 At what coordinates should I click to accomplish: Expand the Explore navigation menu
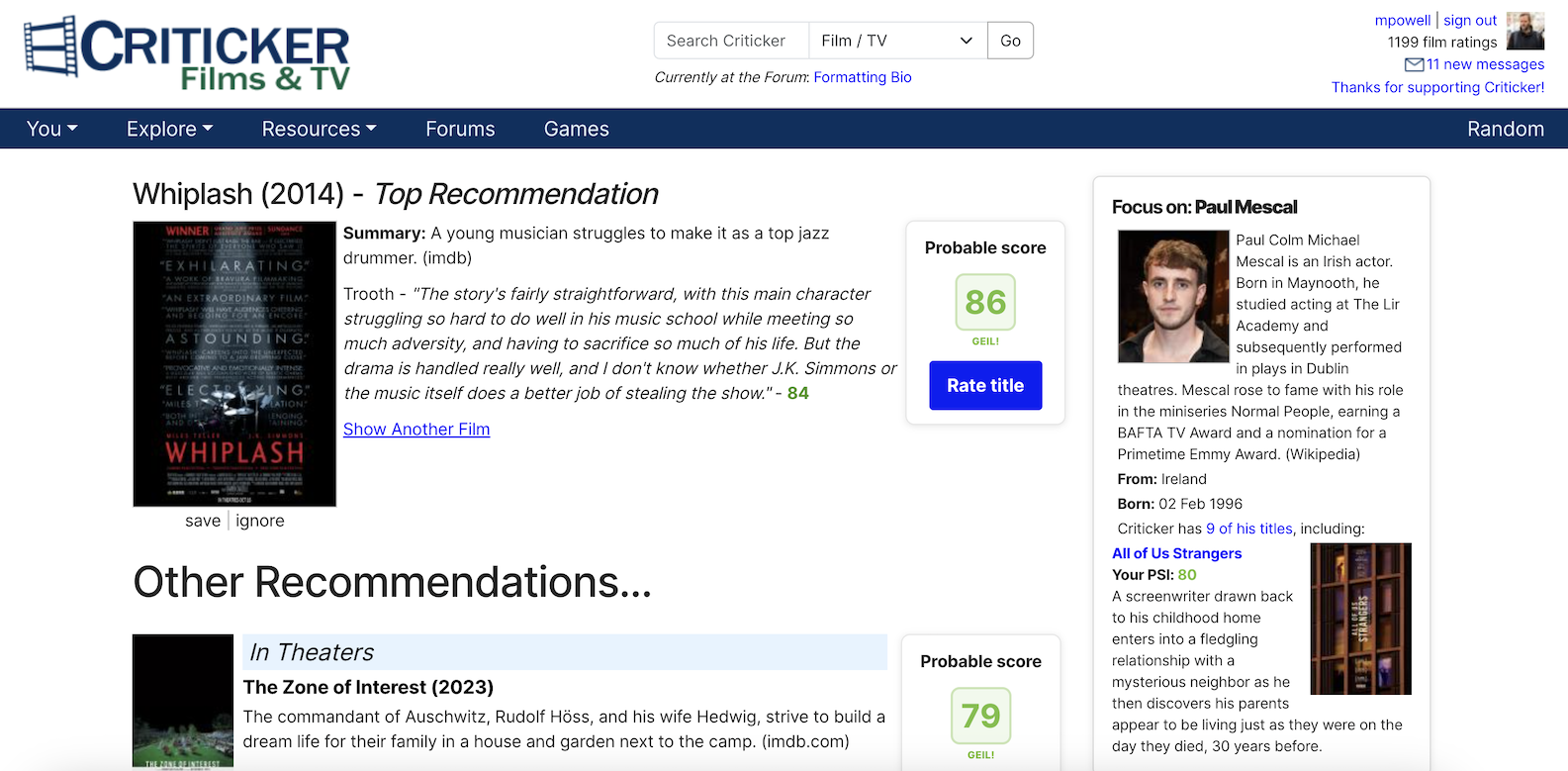(x=169, y=129)
